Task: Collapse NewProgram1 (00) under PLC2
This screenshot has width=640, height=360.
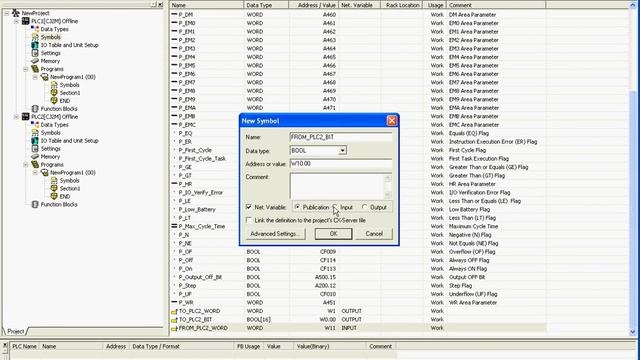Action: click(x=35, y=172)
